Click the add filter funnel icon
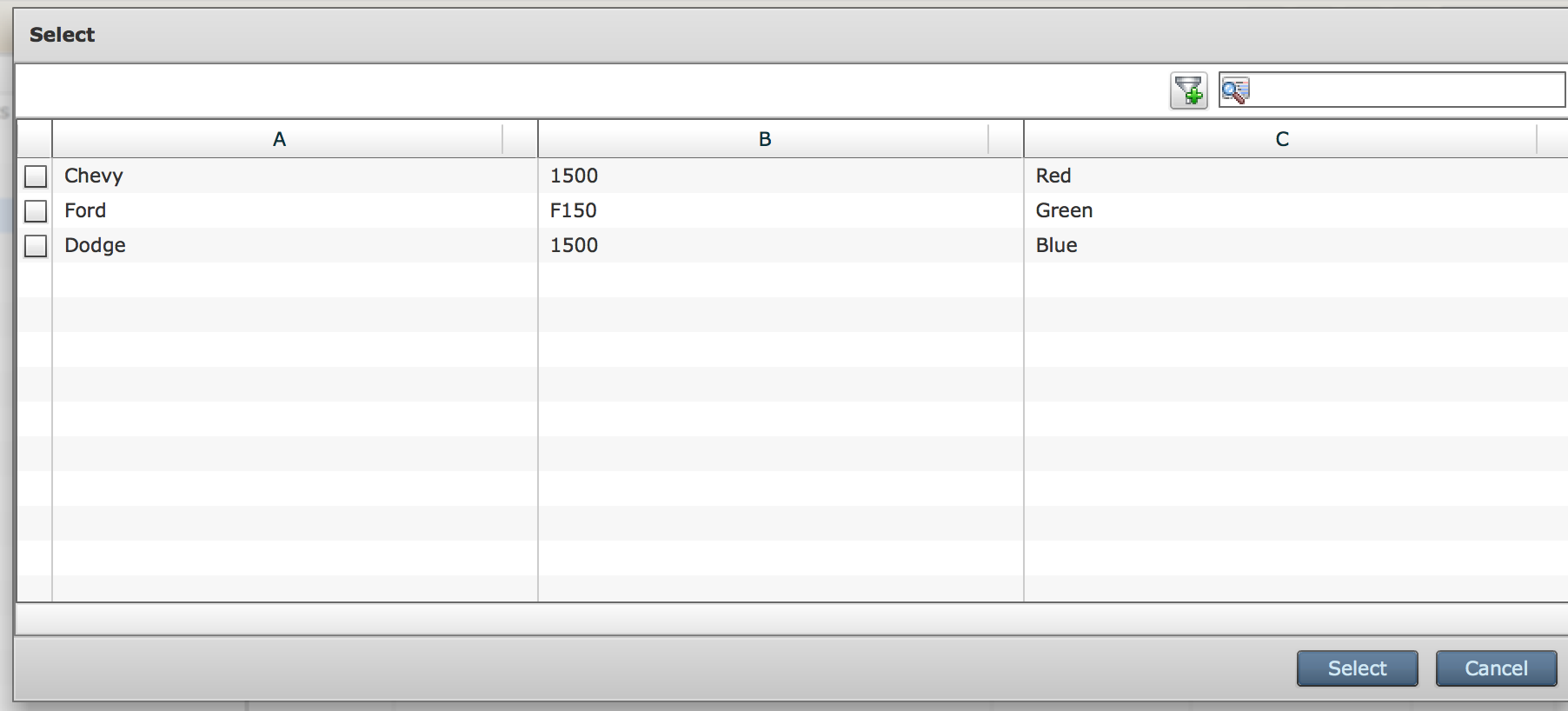The width and height of the screenshot is (1568, 711). click(x=1188, y=90)
